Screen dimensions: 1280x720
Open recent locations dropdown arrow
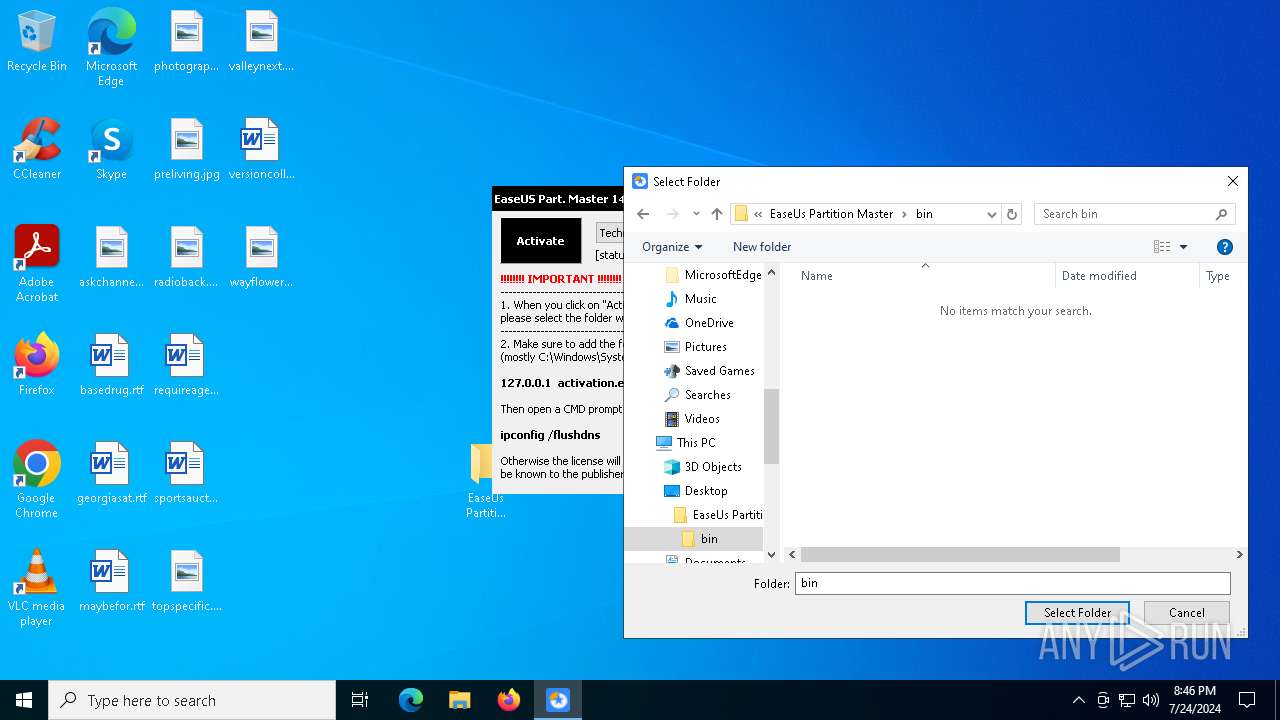point(696,214)
